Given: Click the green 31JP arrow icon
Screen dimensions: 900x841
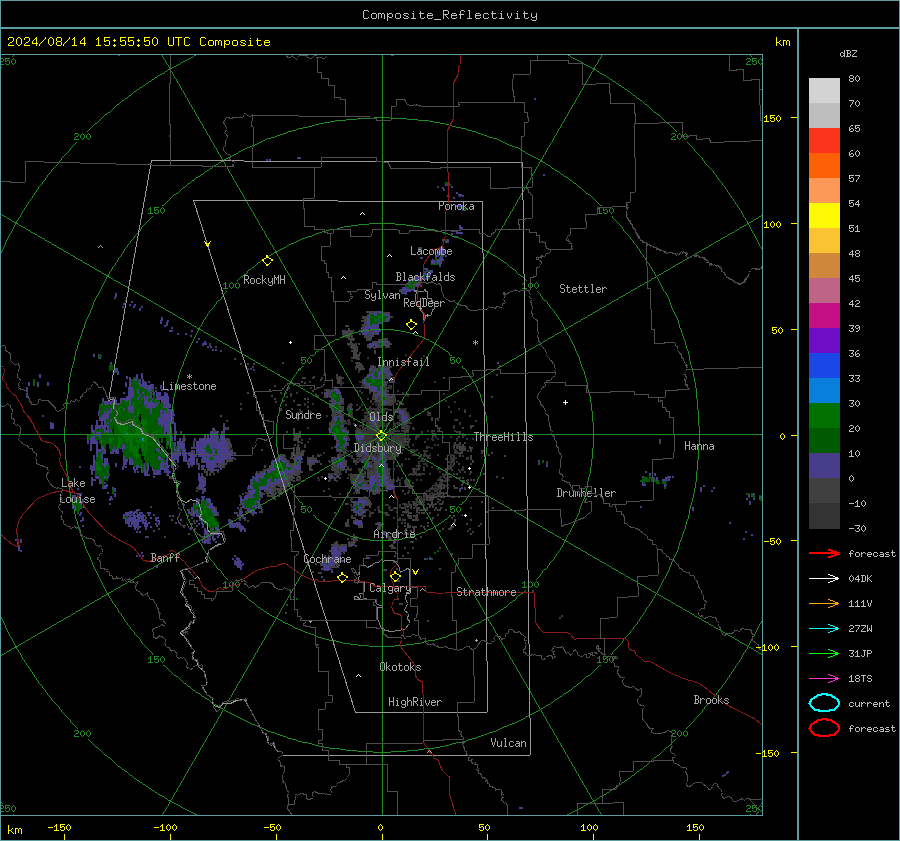Looking at the screenshot, I should (x=824, y=653).
